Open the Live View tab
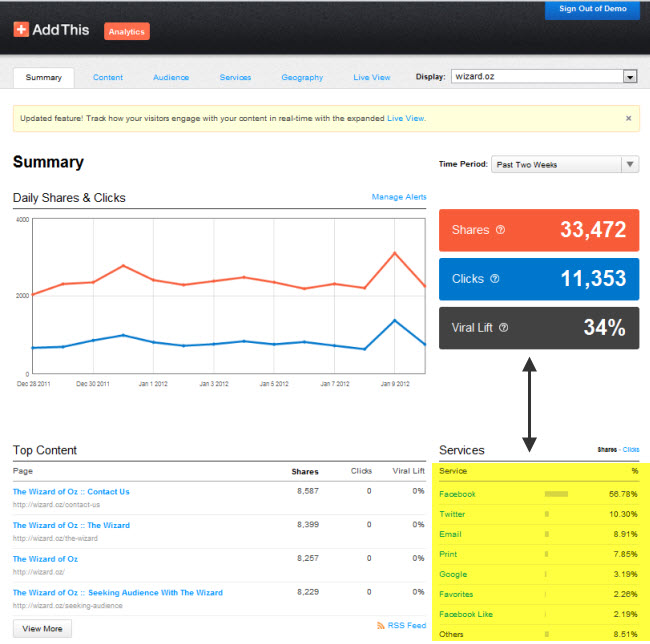The image size is (650, 644). (371, 77)
